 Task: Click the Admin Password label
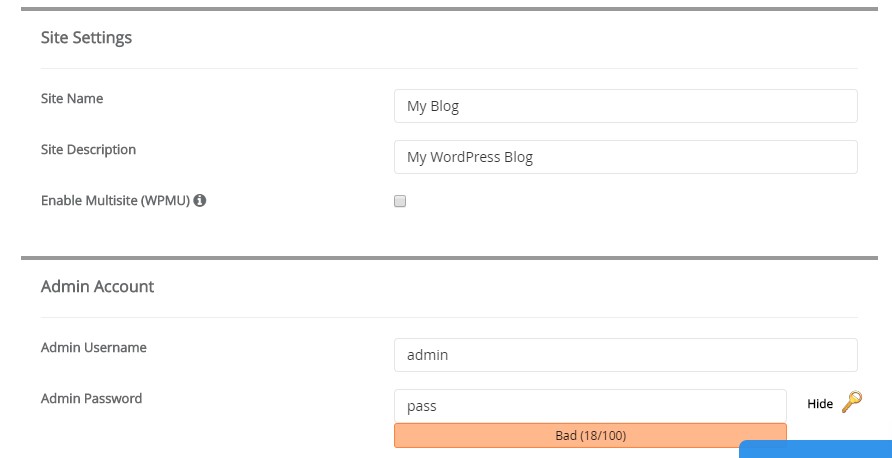[92, 399]
